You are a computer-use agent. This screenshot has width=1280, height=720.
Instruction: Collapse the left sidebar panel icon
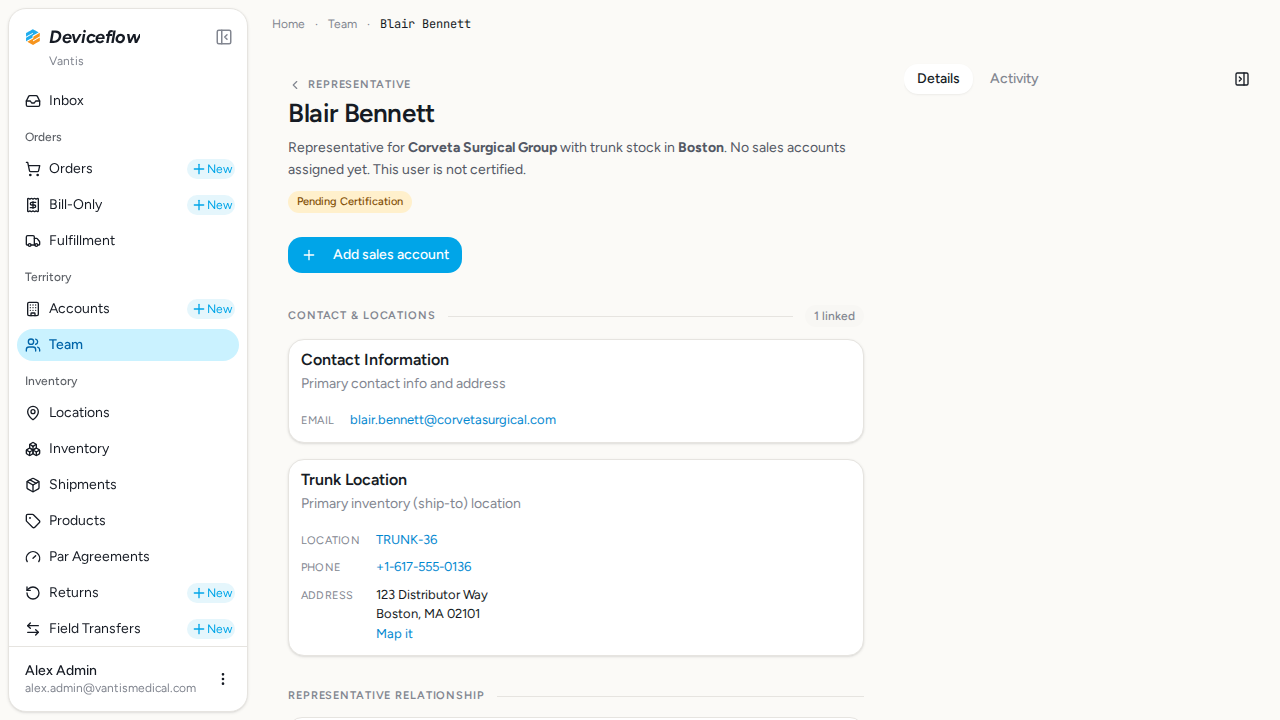(x=224, y=37)
